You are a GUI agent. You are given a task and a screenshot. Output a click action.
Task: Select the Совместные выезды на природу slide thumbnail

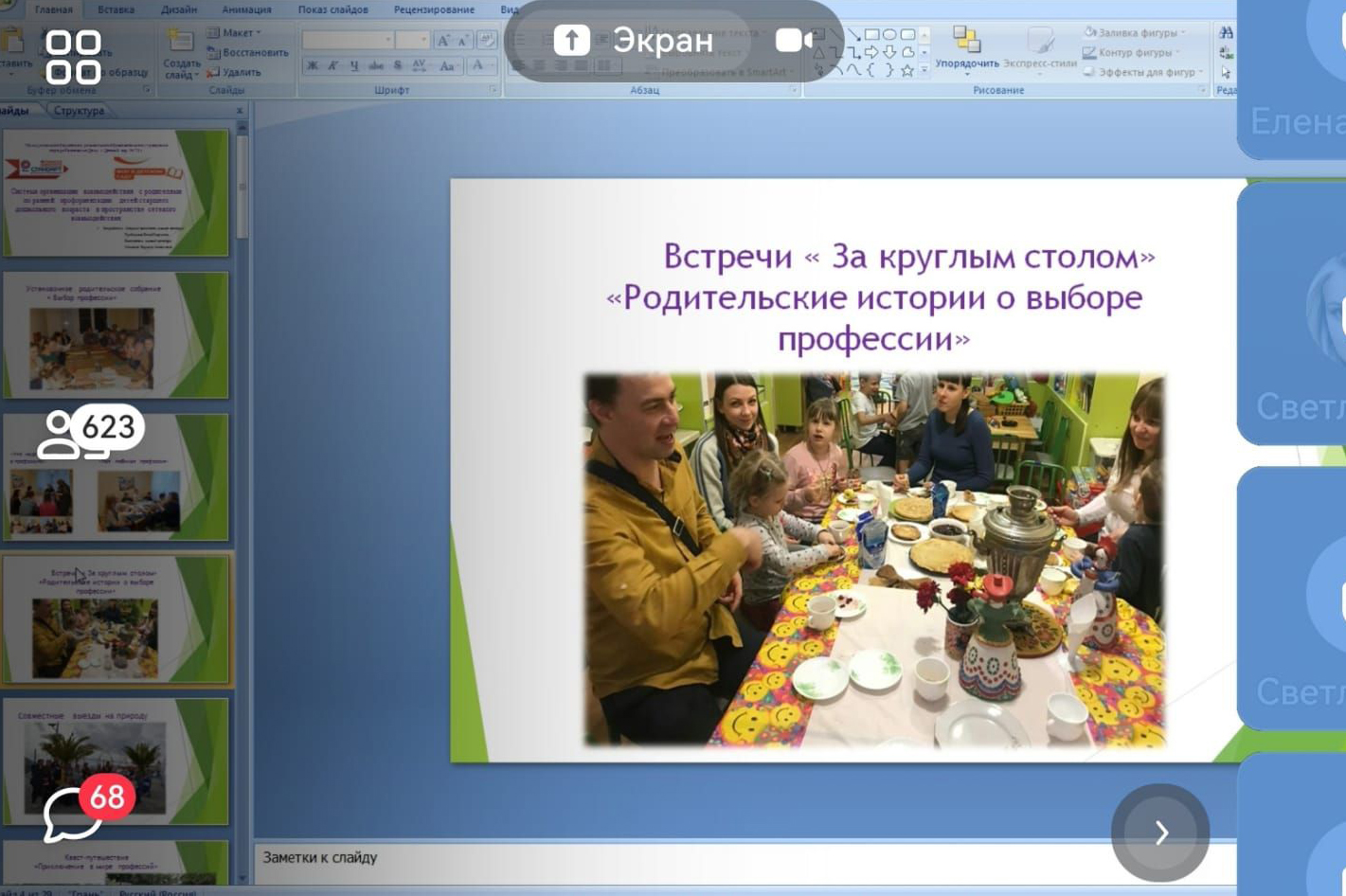[x=116, y=762]
